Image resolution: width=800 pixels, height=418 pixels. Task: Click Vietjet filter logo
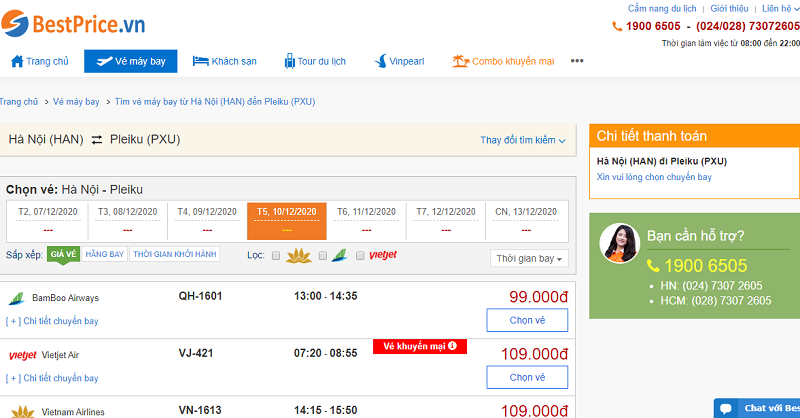pyautogui.click(x=383, y=255)
